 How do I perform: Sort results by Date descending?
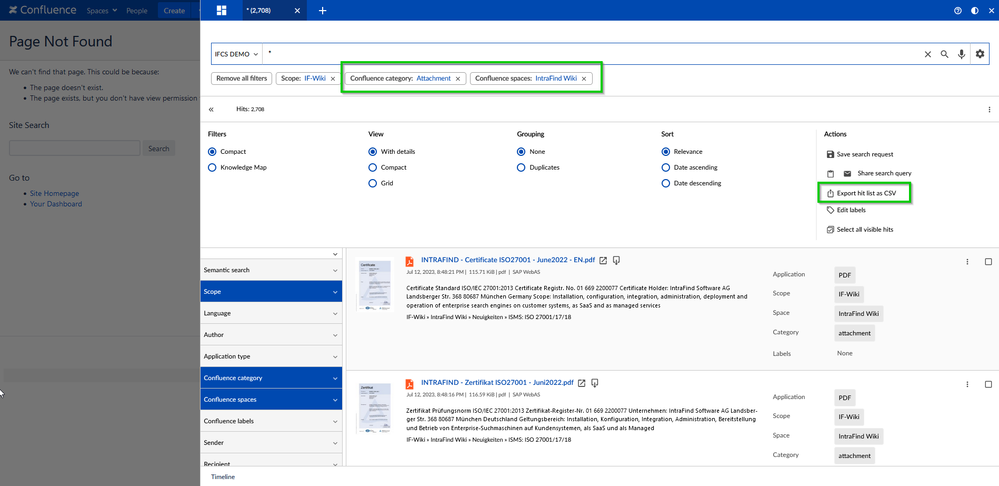(x=666, y=183)
